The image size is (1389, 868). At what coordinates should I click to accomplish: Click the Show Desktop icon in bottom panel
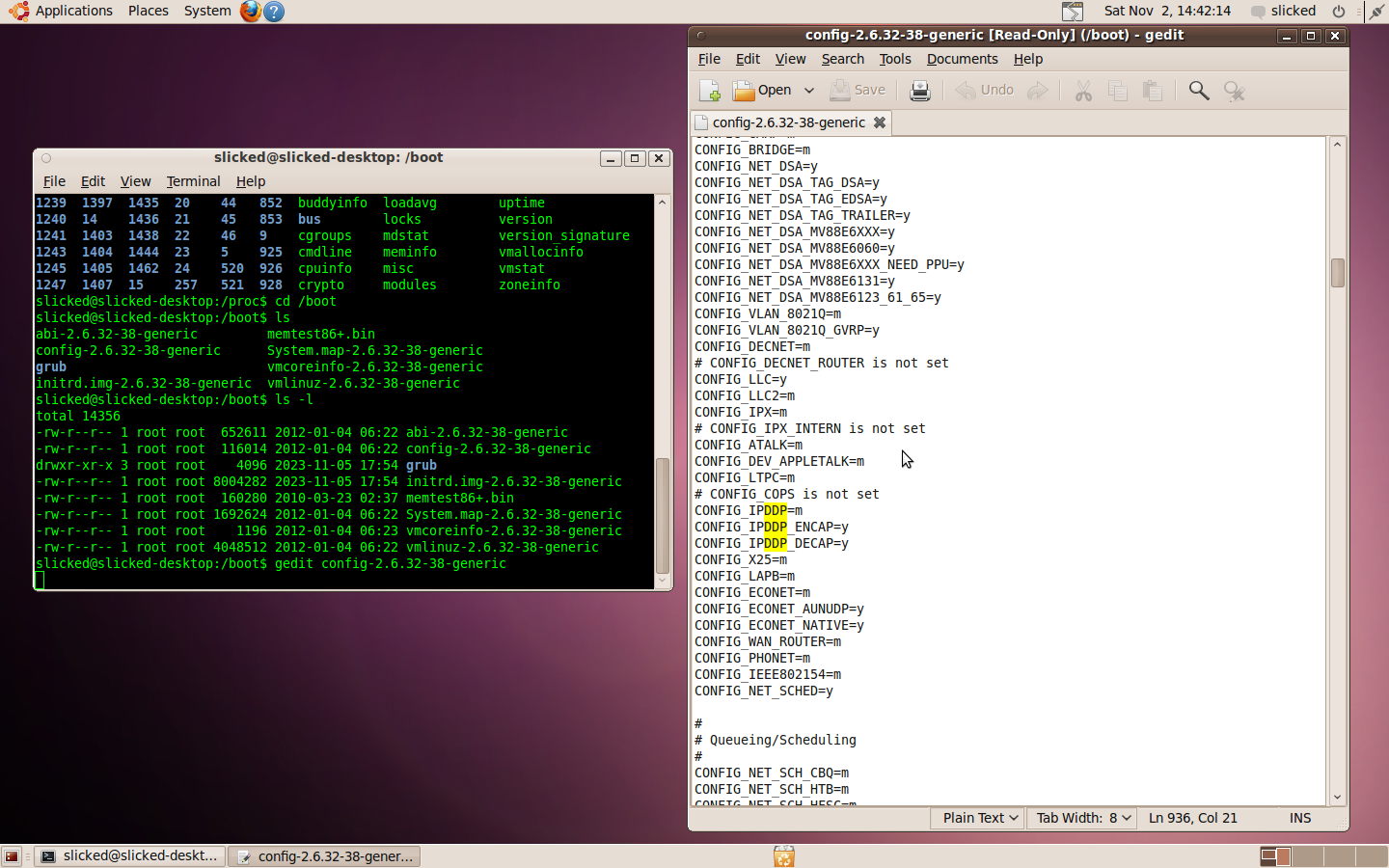pos(12,856)
